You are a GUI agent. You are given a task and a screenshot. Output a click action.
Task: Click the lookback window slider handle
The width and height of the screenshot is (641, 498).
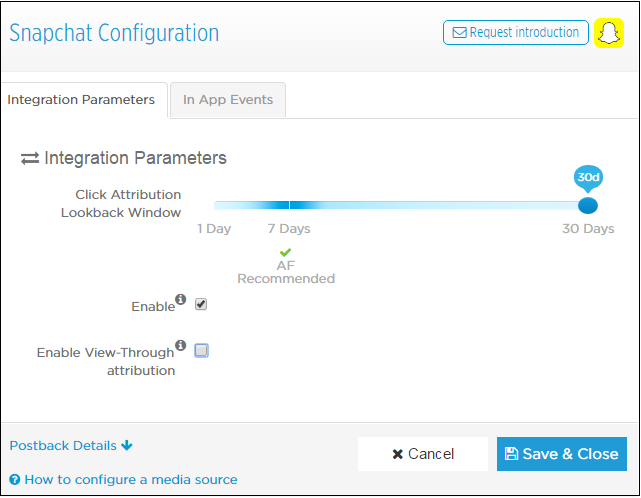pyautogui.click(x=588, y=205)
